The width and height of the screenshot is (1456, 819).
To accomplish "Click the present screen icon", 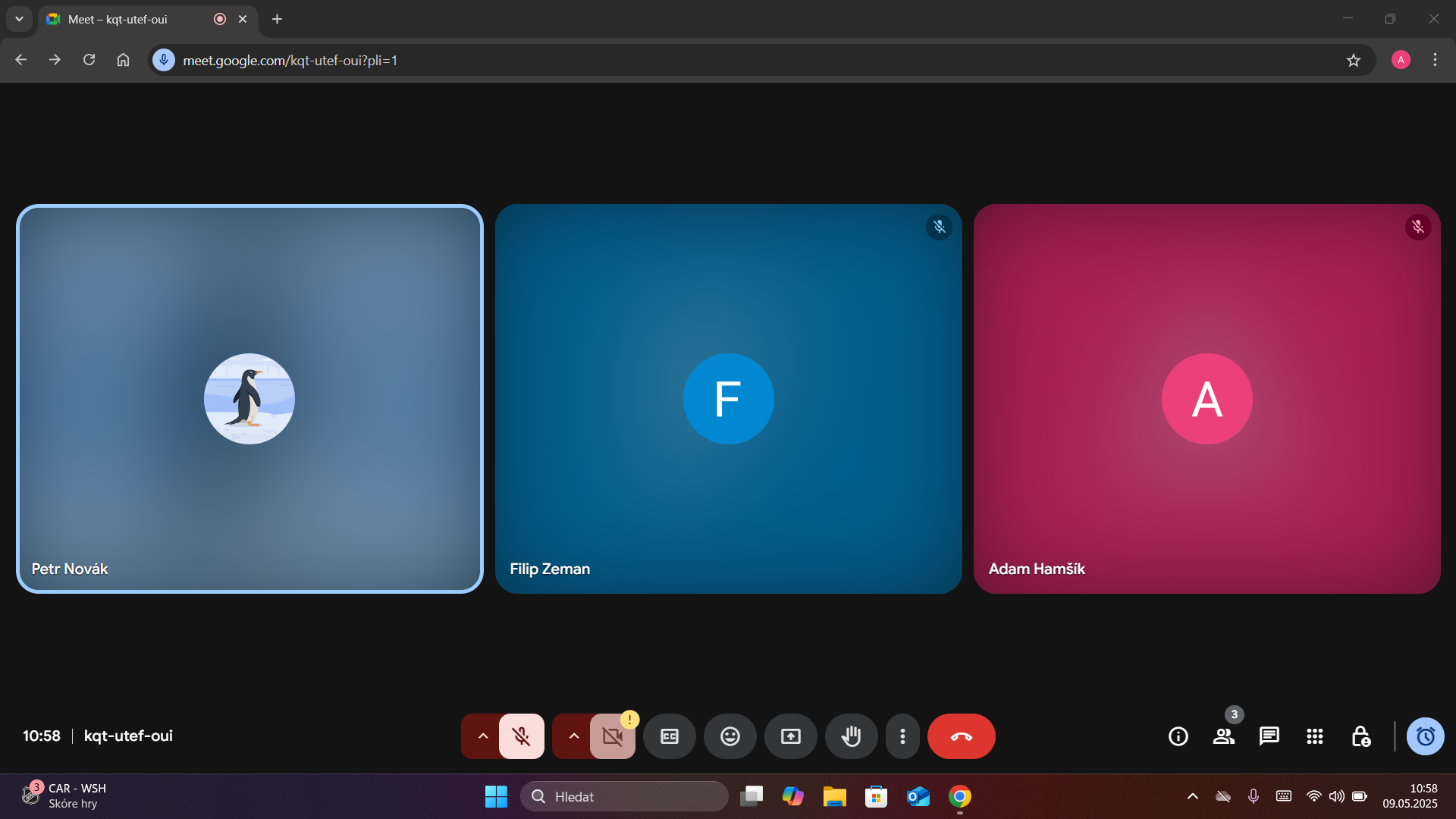I will coord(790,736).
